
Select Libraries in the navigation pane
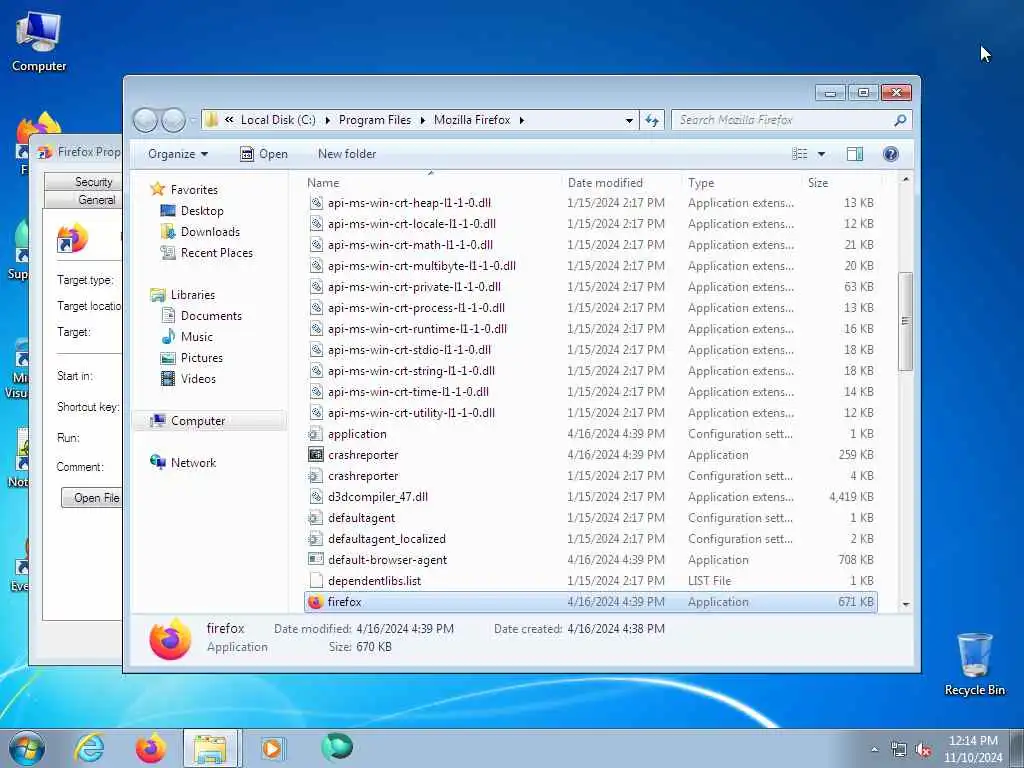click(x=193, y=295)
